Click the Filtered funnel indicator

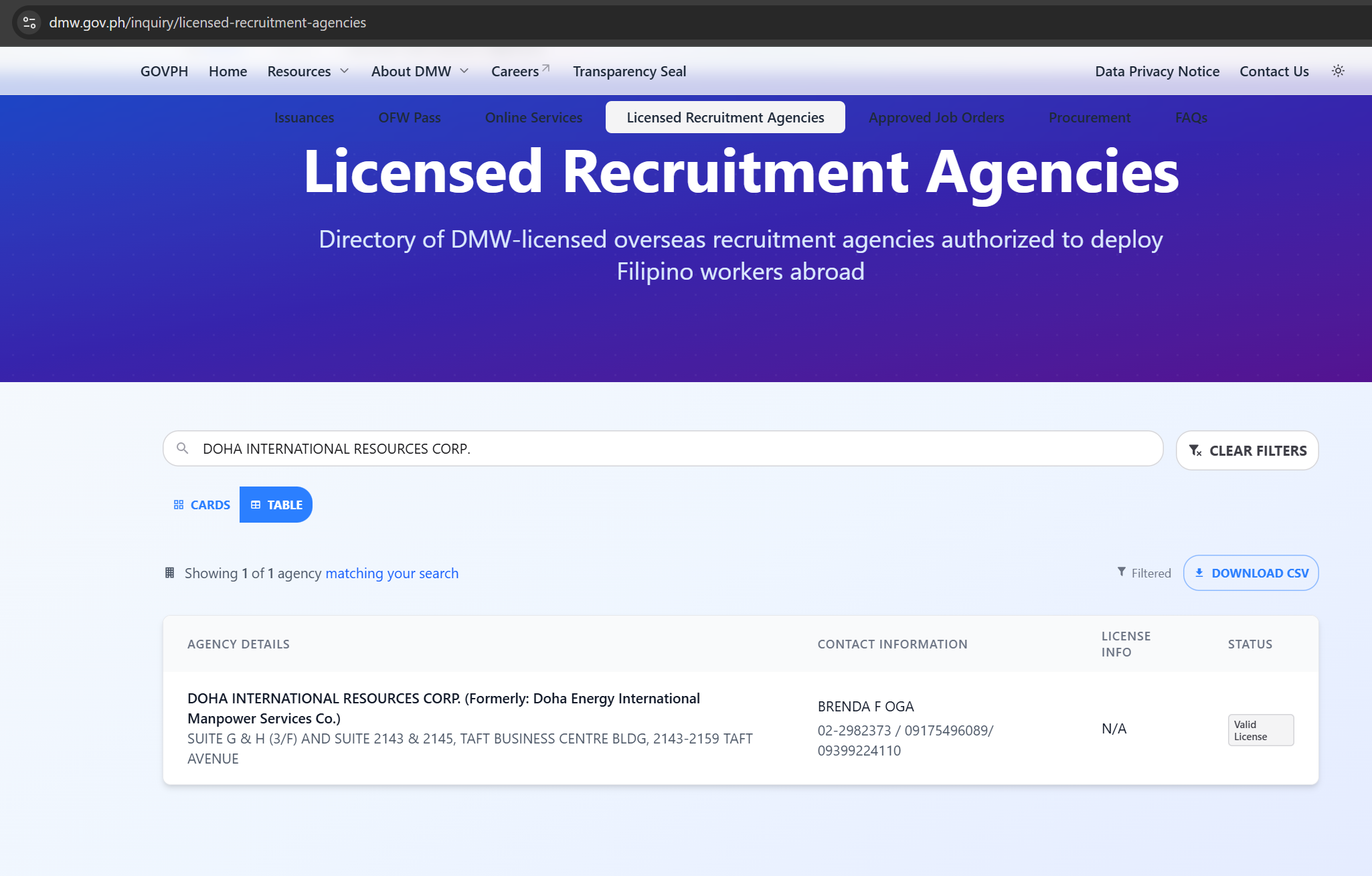(1144, 573)
